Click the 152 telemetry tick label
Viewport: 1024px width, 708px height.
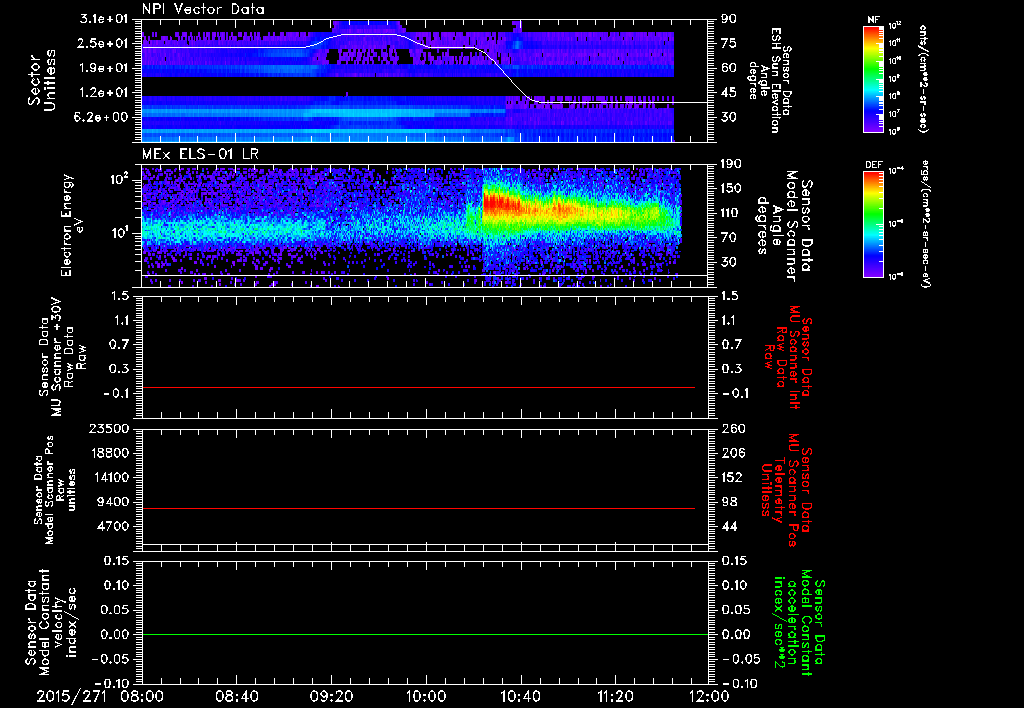coord(733,477)
